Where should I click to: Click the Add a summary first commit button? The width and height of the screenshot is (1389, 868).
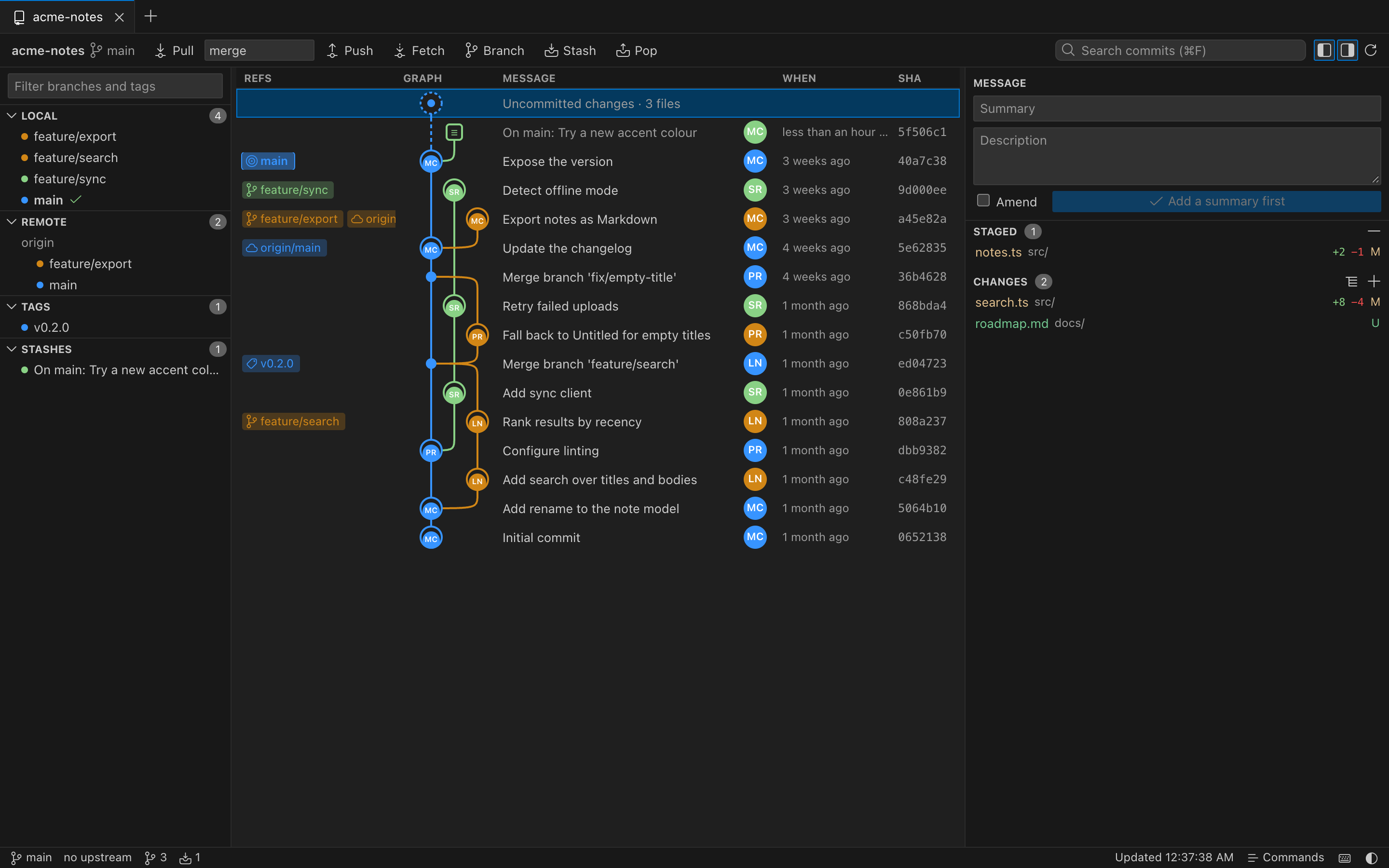[1216, 202]
